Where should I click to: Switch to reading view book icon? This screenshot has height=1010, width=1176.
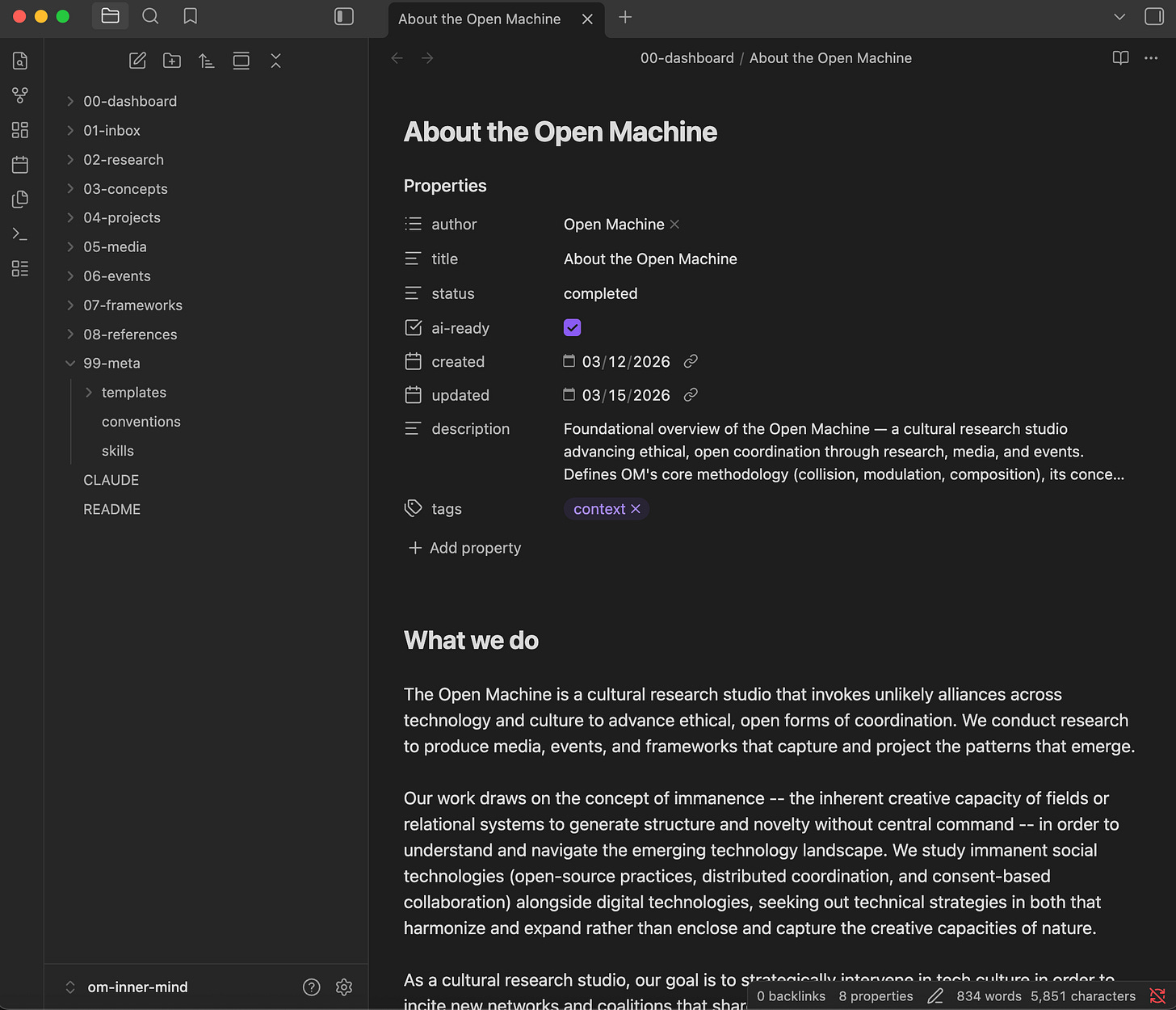coord(1120,58)
